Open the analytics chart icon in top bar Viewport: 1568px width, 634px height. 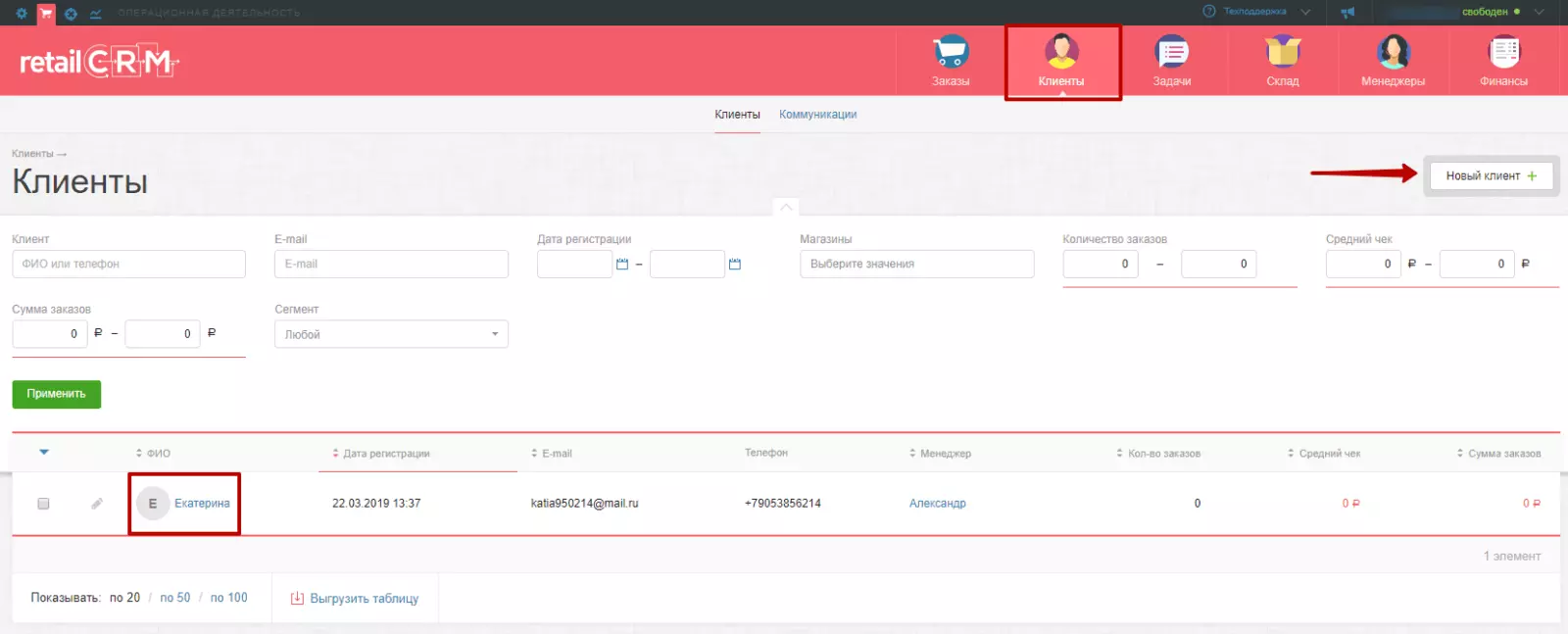pos(95,14)
